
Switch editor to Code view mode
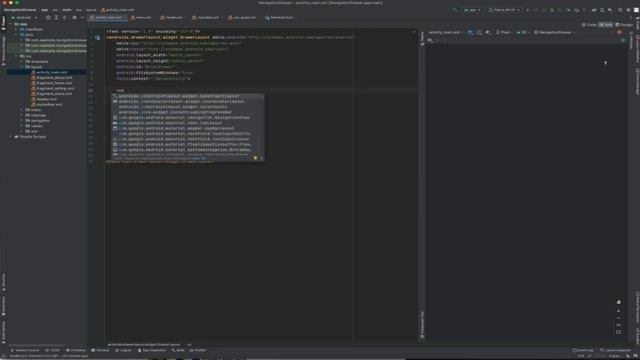click(589, 25)
